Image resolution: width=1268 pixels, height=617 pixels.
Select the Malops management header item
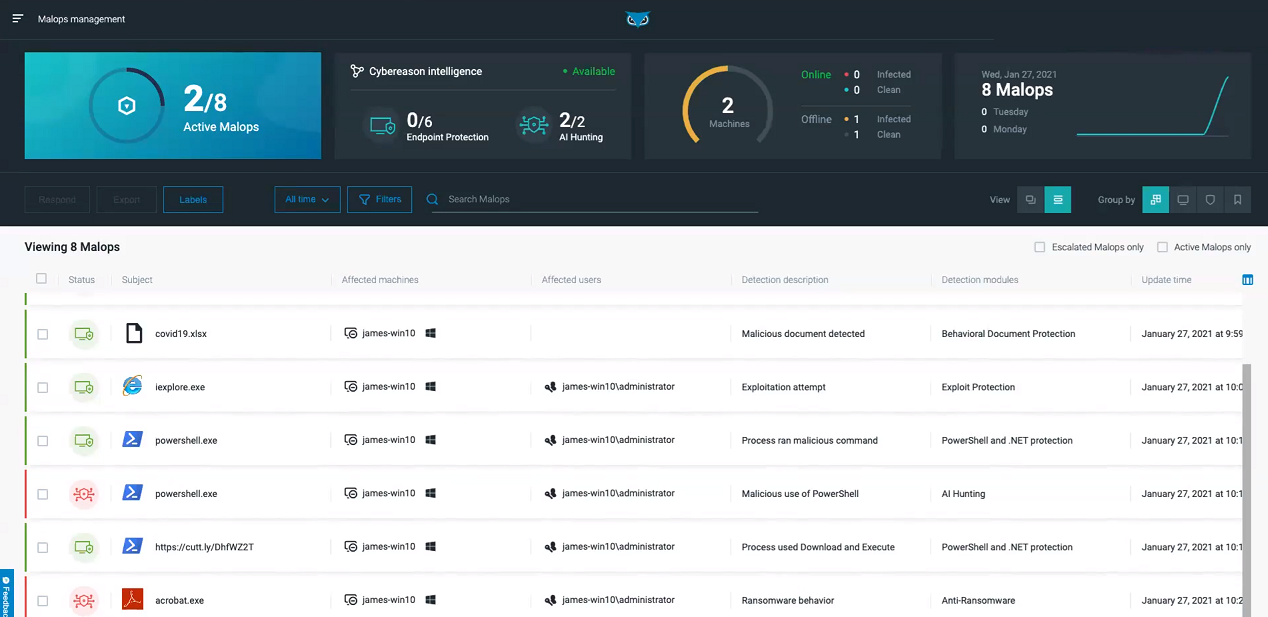pyautogui.click(x=81, y=18)
